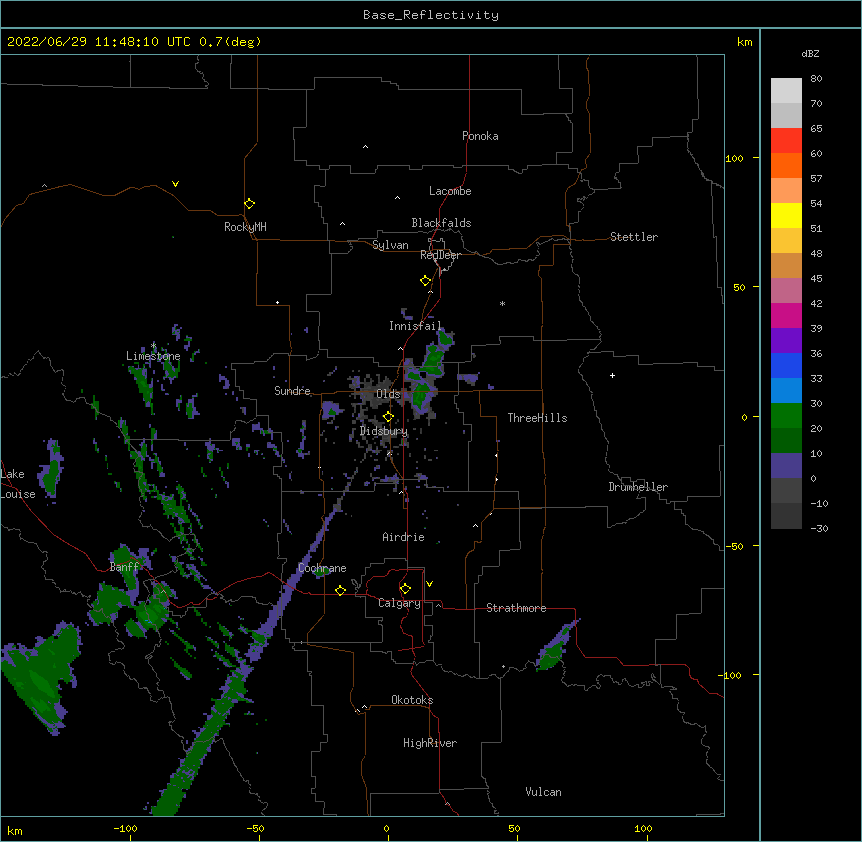Click the yellow V marker east of Calgary
Screen dimensions: 862x842
point(429,584)
